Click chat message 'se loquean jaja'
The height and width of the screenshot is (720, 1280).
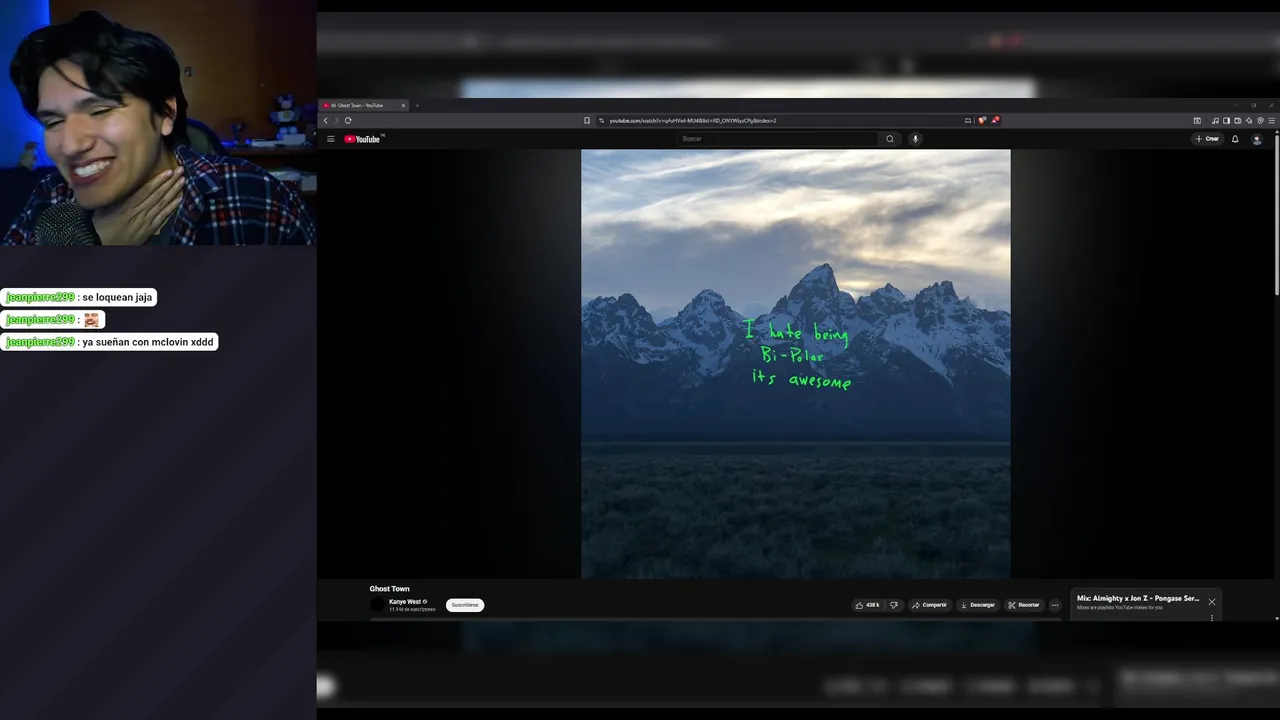pos(117,297)
